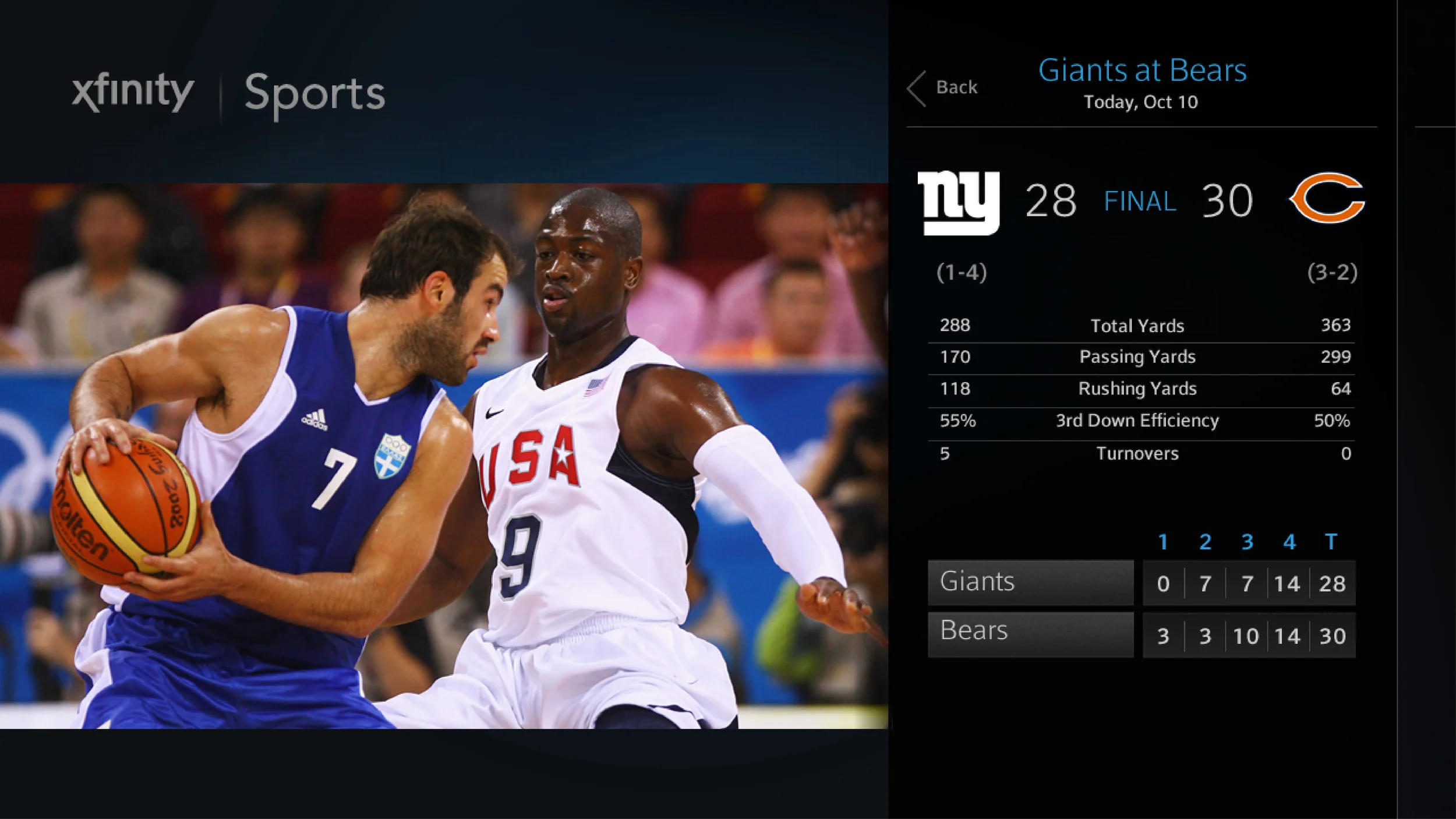Open the Giants at Bears heading
This screenshot has height=819, width=1456.
[x=1143, y=70]
